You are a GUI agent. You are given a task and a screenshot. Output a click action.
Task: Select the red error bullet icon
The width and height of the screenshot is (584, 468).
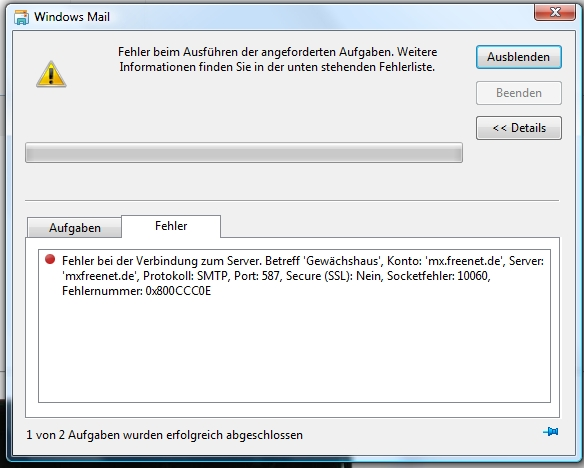tap(50, 259)
